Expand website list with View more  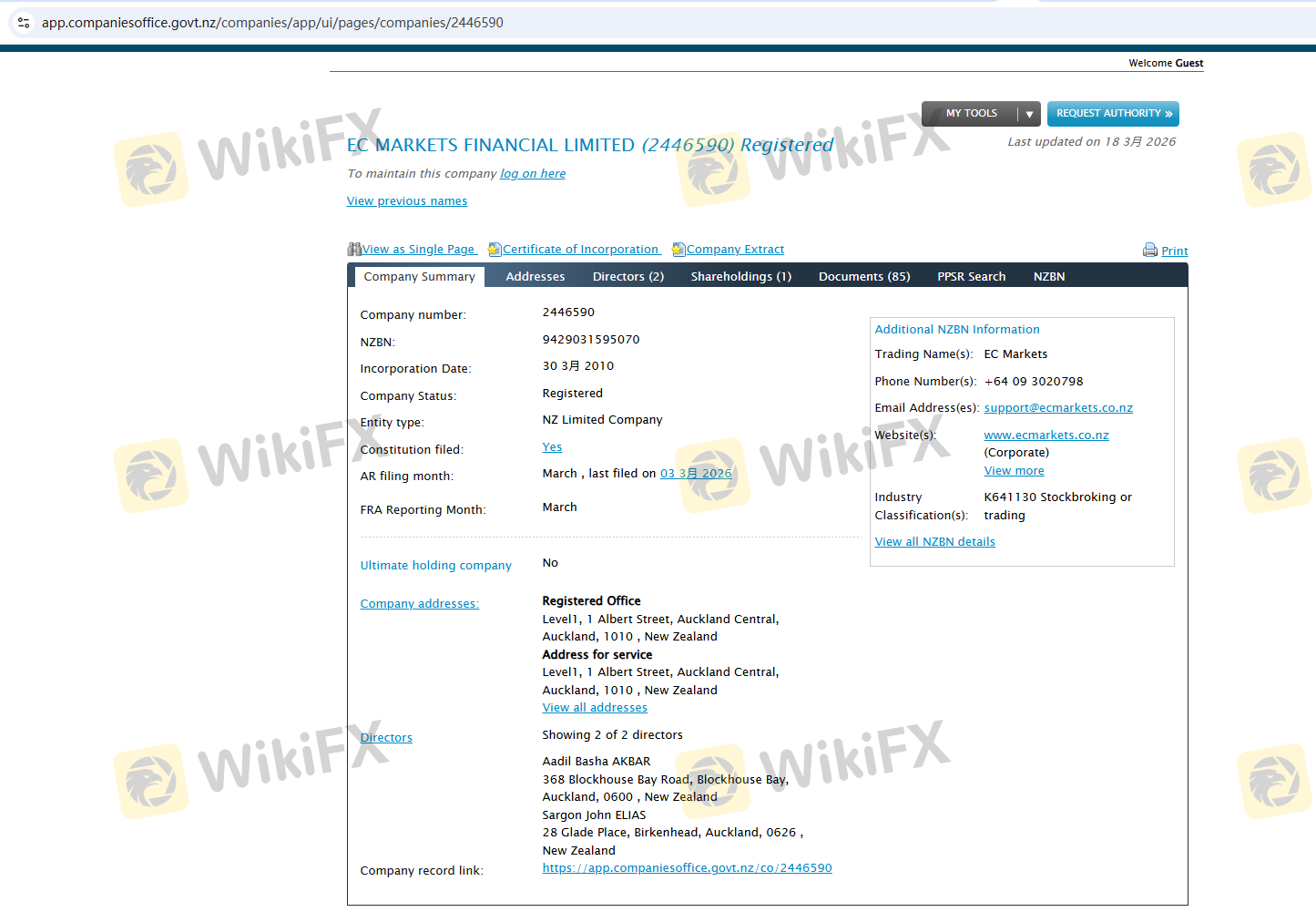[1014, 471]
